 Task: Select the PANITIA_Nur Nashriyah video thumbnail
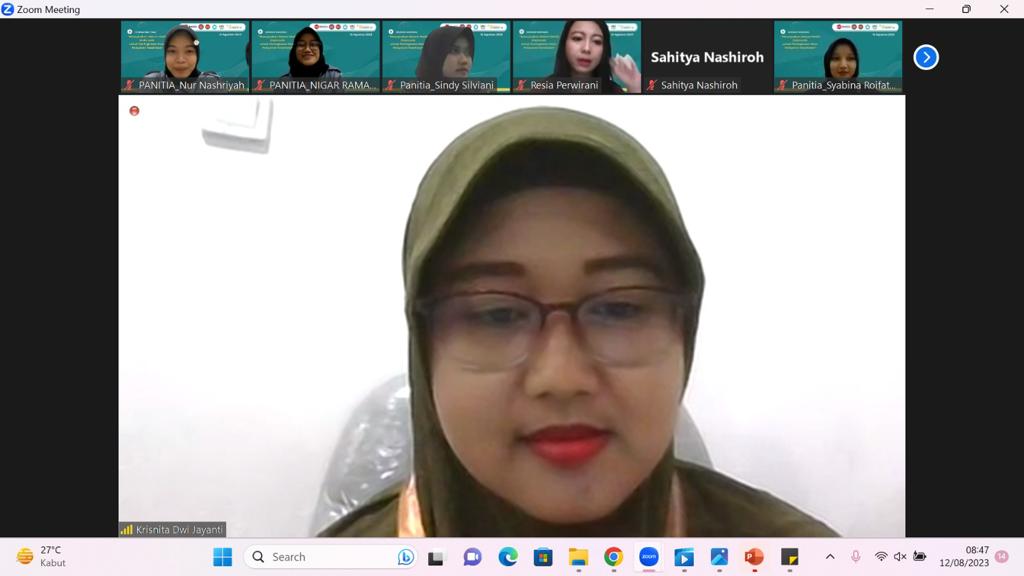tap(185, 52)
